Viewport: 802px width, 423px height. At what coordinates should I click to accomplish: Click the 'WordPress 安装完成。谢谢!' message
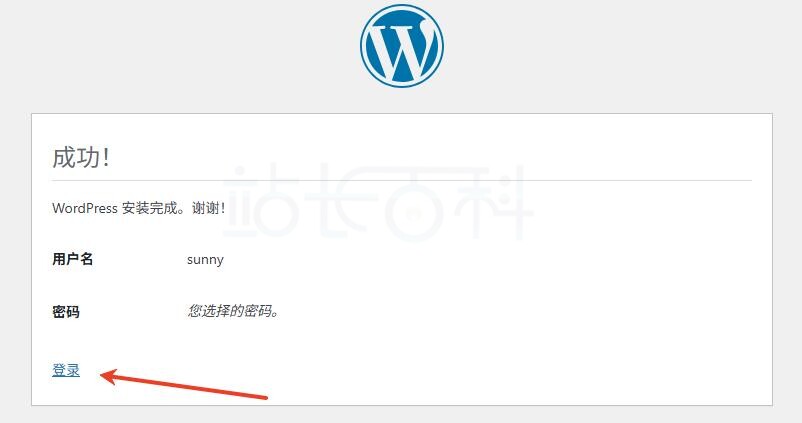(x=139, y=208)
